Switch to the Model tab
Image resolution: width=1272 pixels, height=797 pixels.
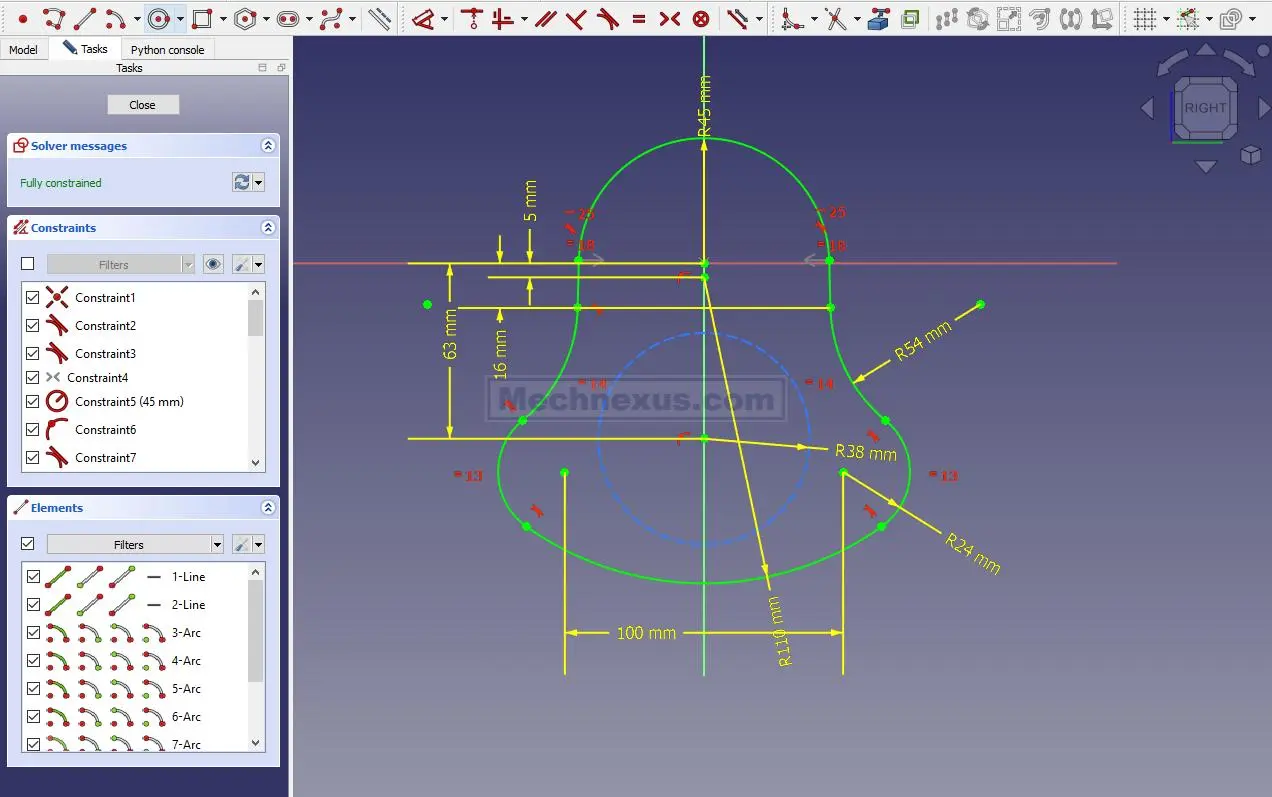[23, 49]
